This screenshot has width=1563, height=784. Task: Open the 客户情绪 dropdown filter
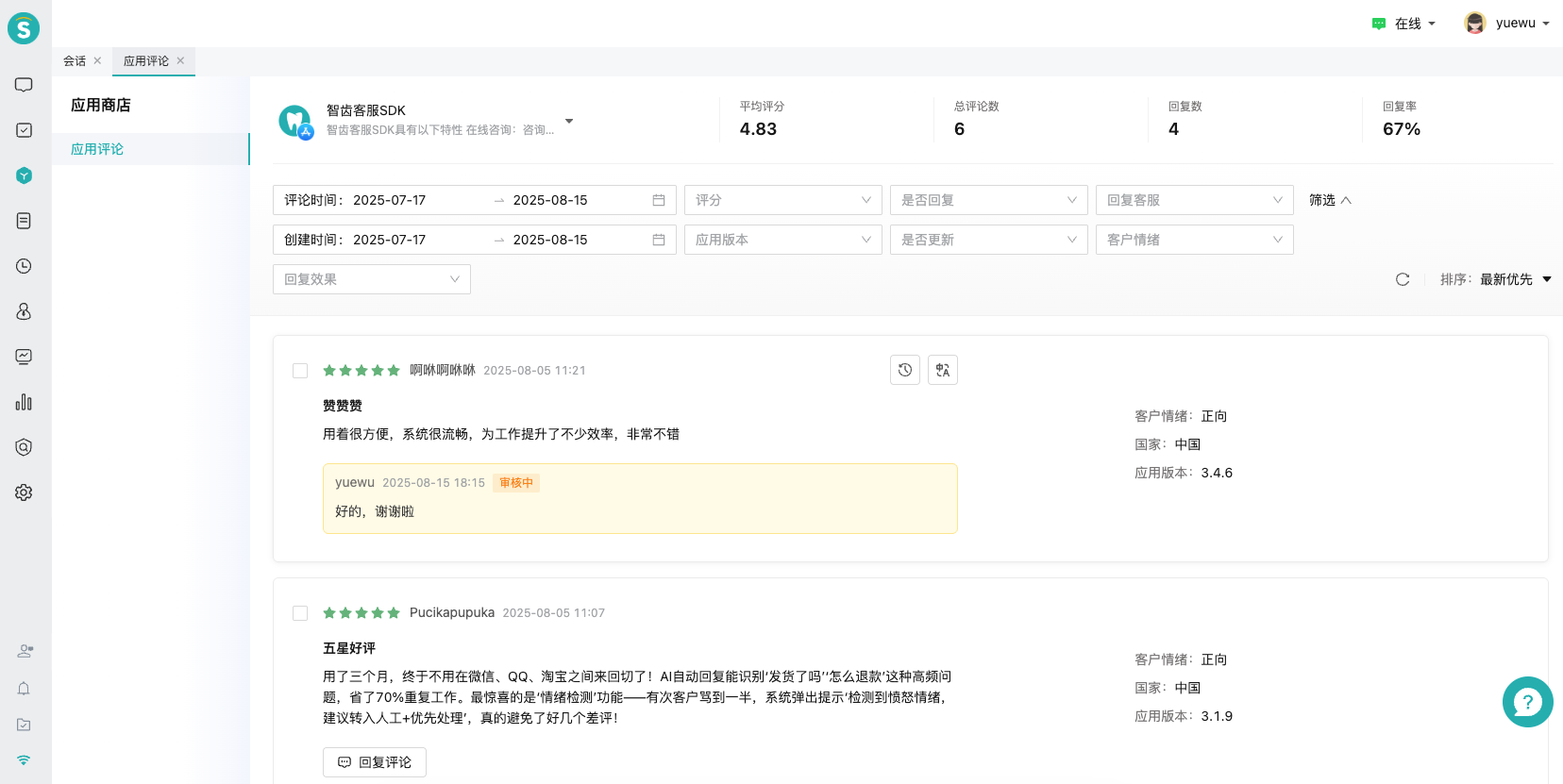pyautogui.click(x=1195, y=240)
